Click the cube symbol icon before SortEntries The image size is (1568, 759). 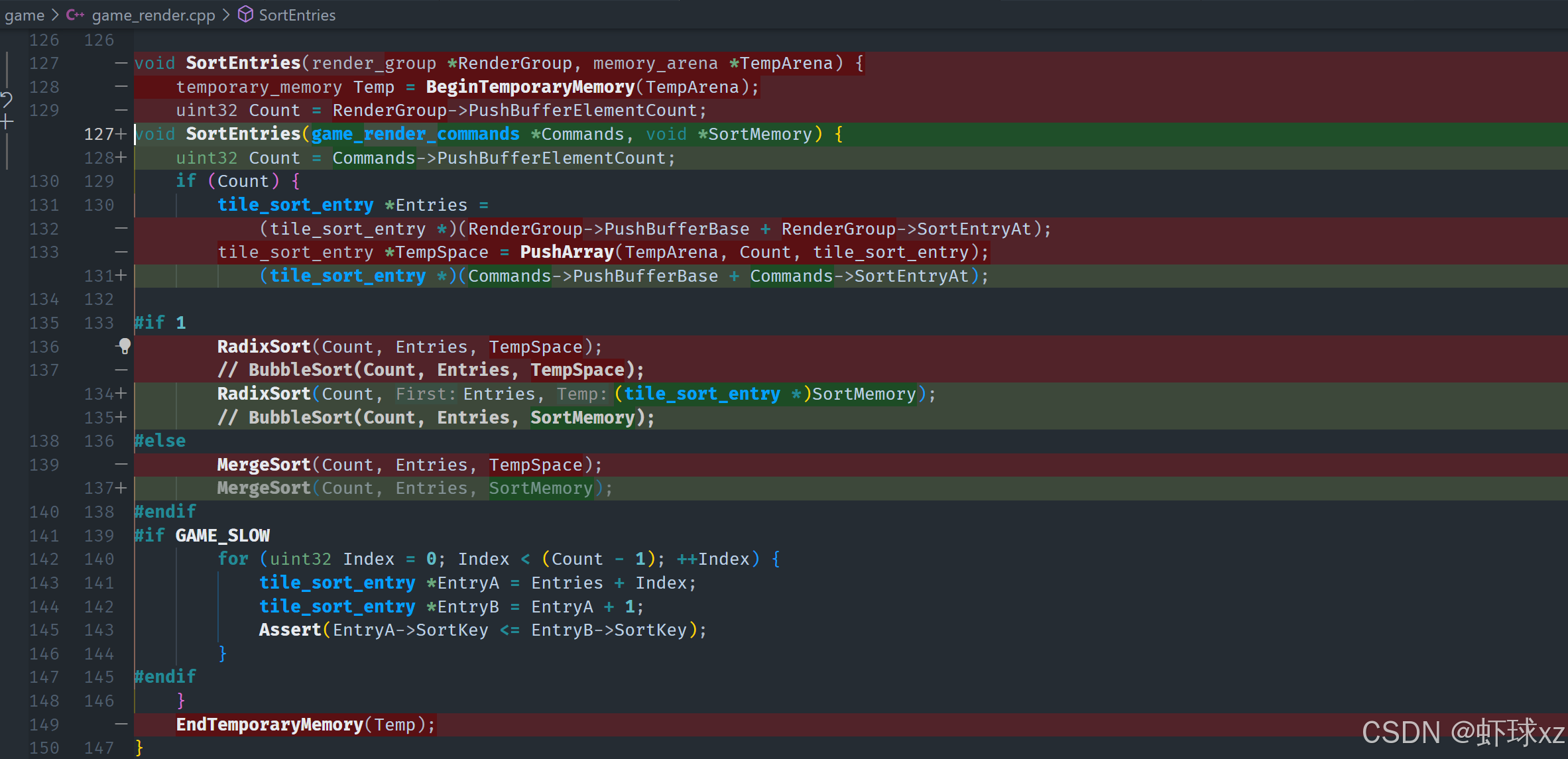tap(245, 15)
